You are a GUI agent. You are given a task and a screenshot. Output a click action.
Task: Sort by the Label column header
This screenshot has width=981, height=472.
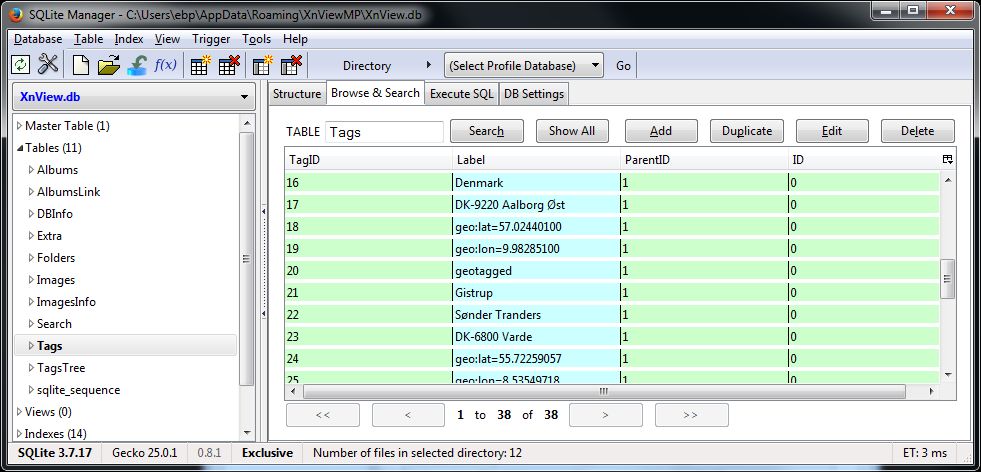coord(536,160)
